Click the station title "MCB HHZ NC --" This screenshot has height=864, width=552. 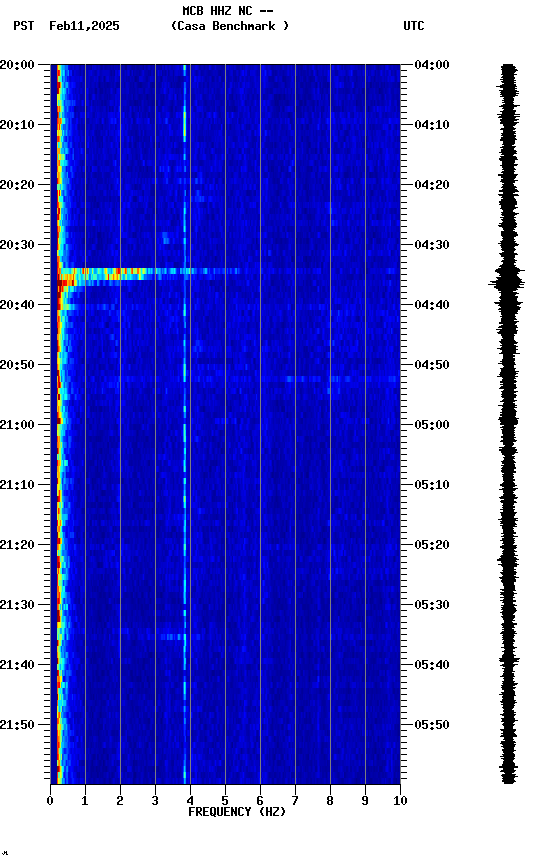coord(228,11)
